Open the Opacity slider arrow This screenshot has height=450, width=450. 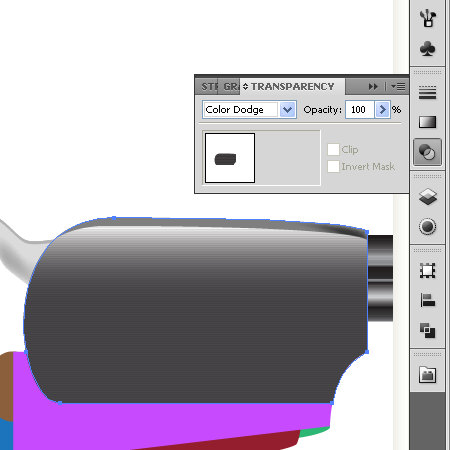pos(382,110)
